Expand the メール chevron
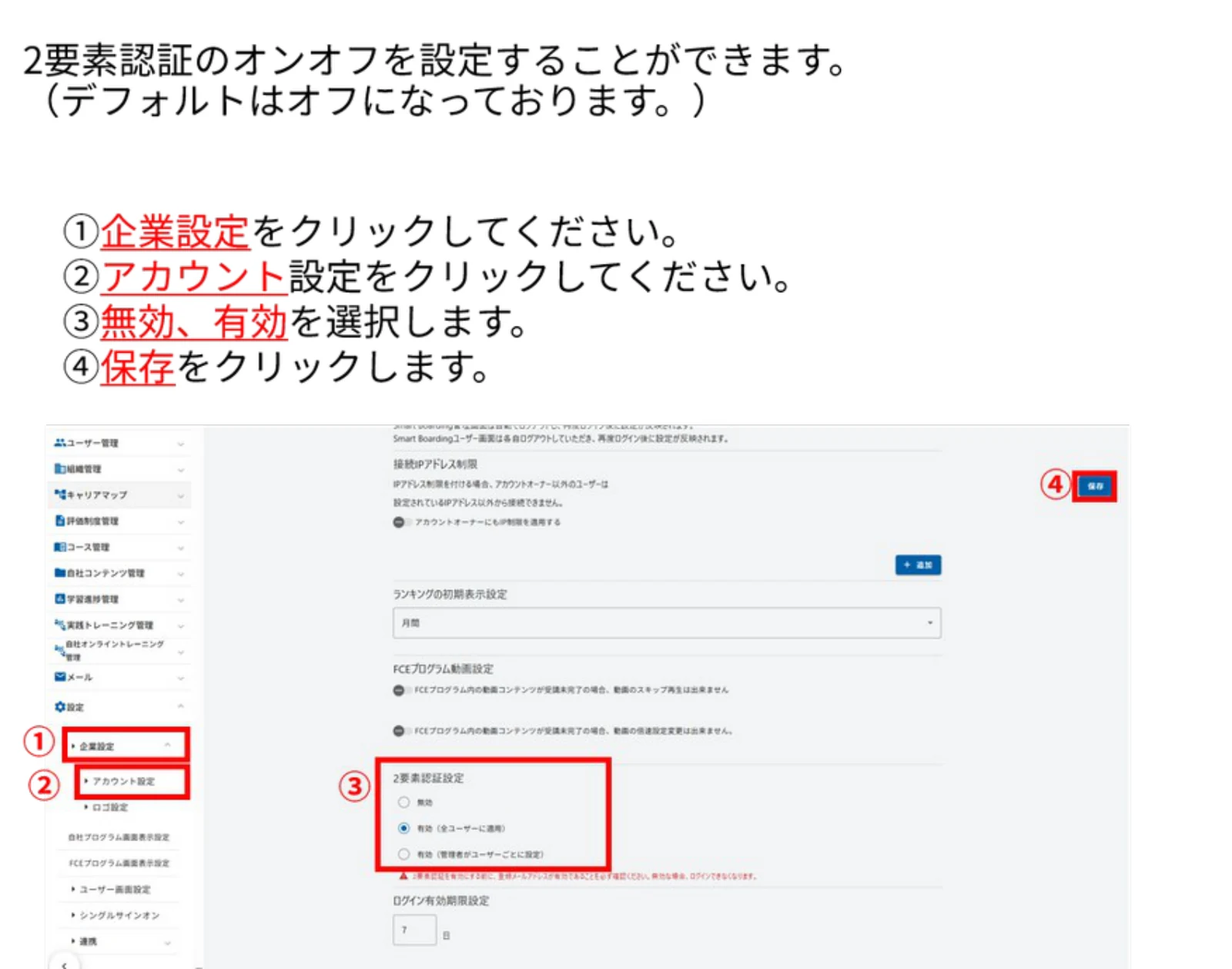1232x969 pixels. click(x=181, y=678)
